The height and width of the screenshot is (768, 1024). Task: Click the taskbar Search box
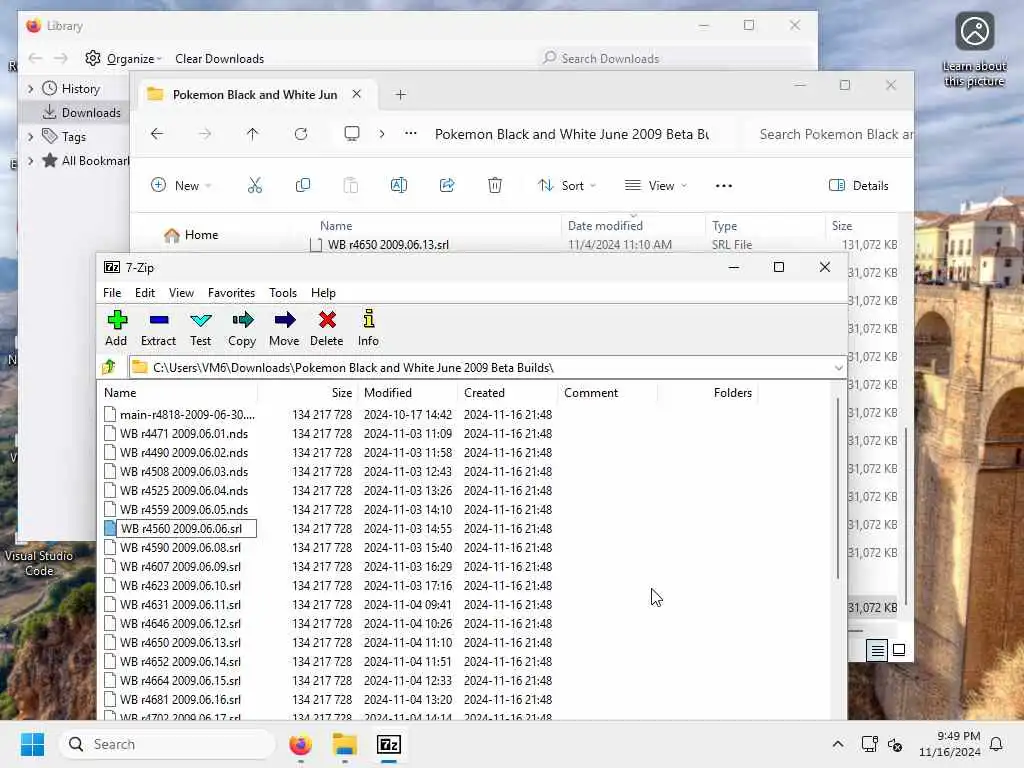[167, 744]
